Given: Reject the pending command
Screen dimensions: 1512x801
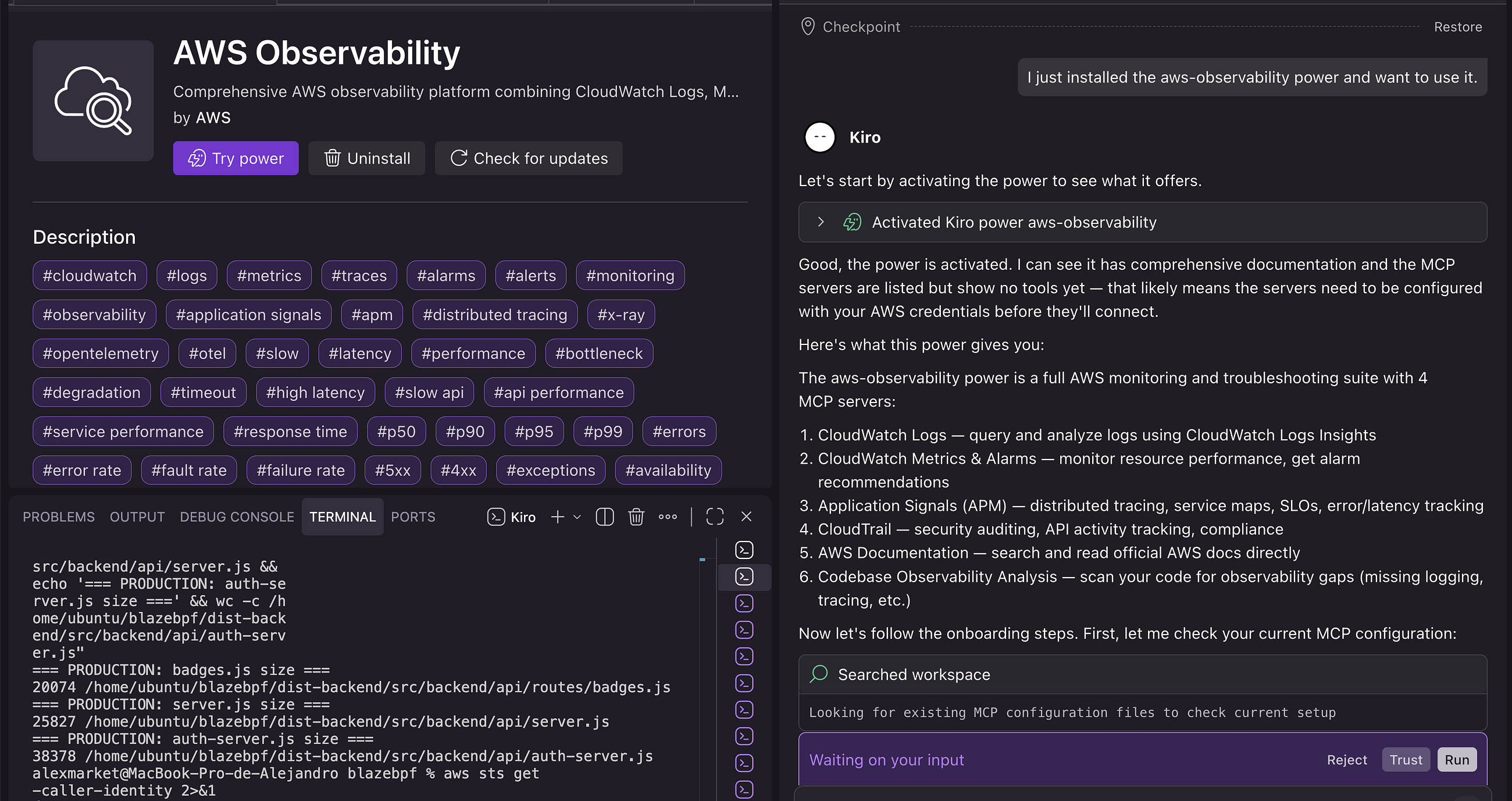Looking at the screenshot, I should tap(1346, 760).
